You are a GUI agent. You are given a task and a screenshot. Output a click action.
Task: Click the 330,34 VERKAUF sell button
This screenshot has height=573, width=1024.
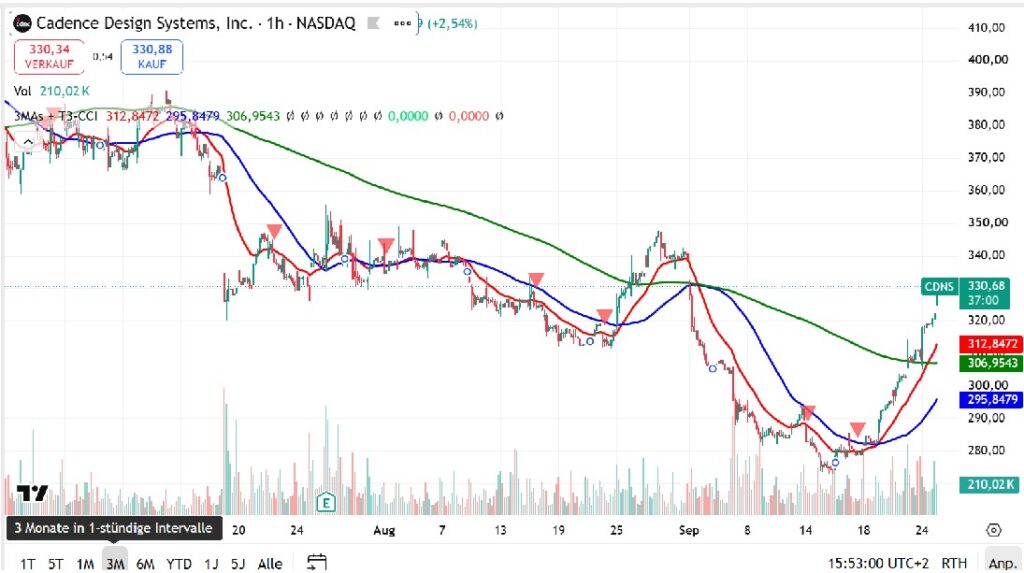click(x=49, y=57)
